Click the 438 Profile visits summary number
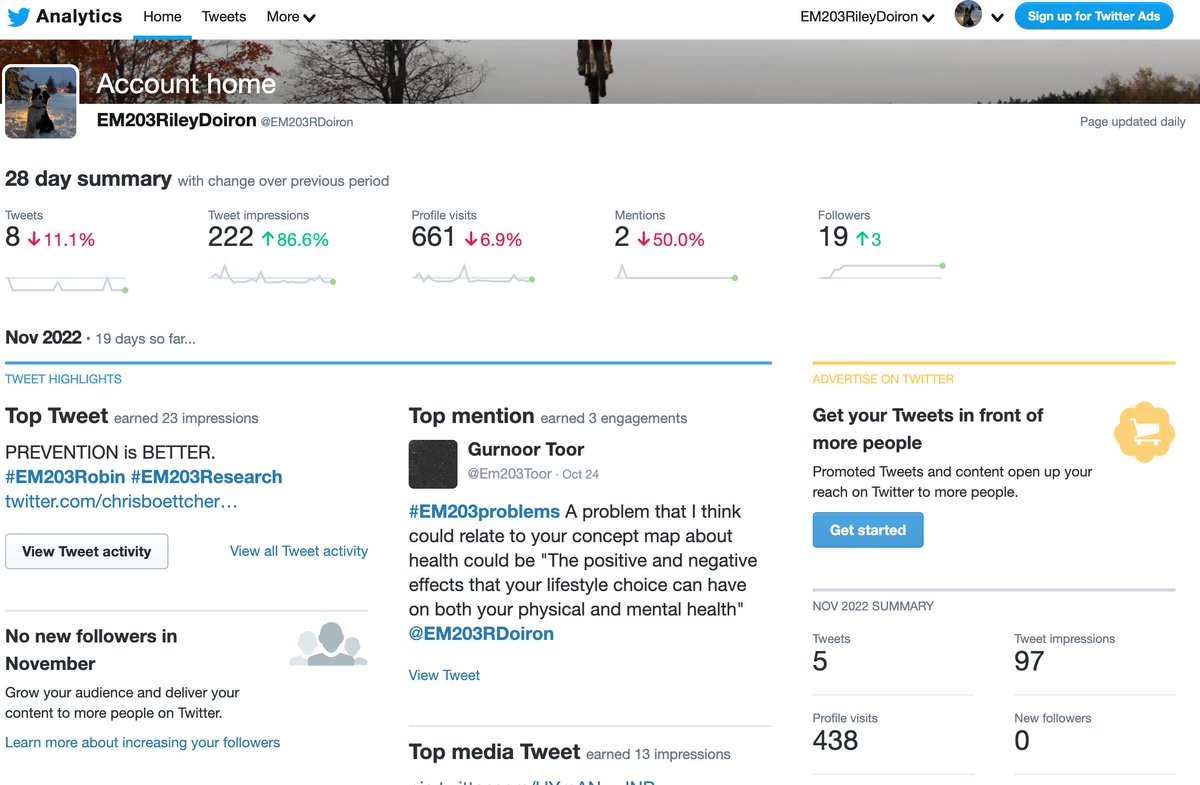This screenshot has height=785, width=1200. click(835, 741)
